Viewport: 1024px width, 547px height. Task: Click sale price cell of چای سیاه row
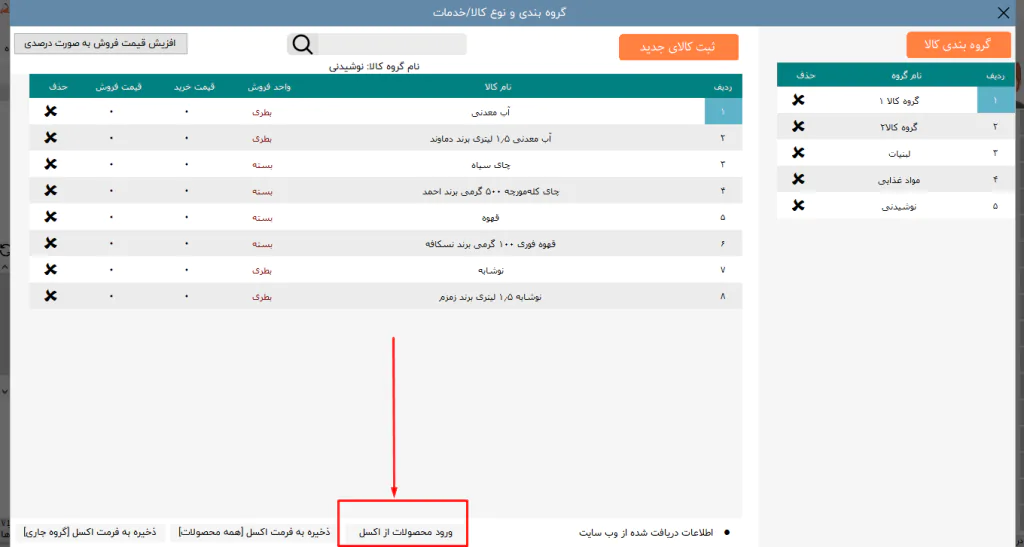coord(111,164)
